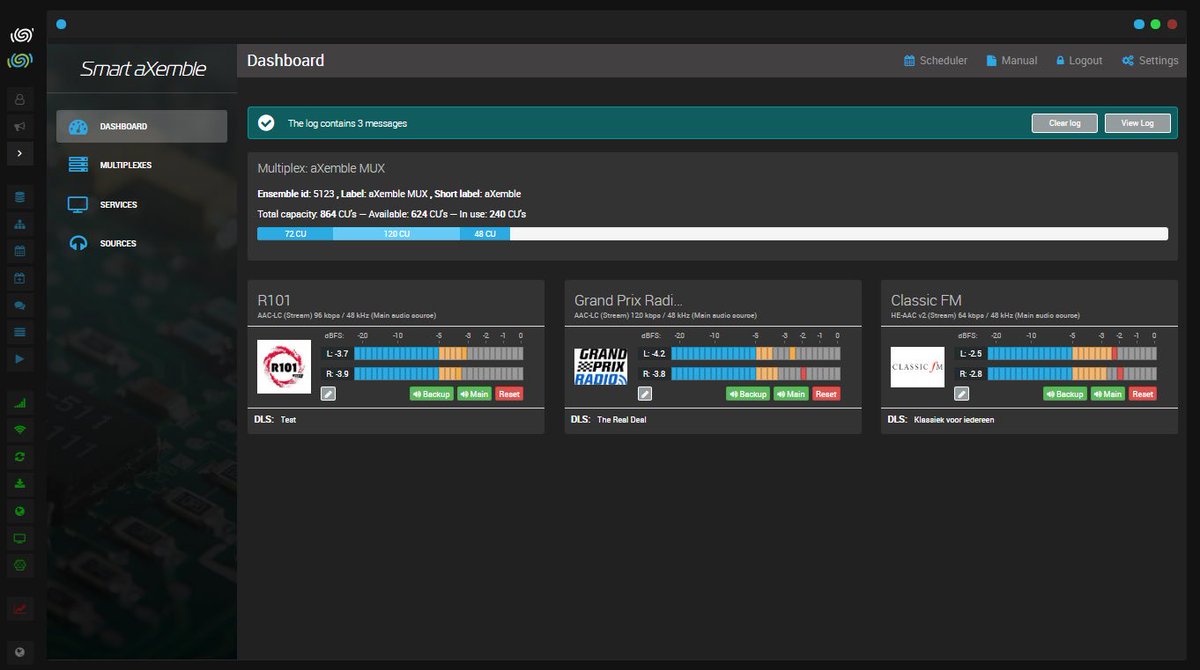This screenshot has width=1200, height=670.
Task: Select the signal strength bars icon in the sidebar
Action: coord(21,402)
